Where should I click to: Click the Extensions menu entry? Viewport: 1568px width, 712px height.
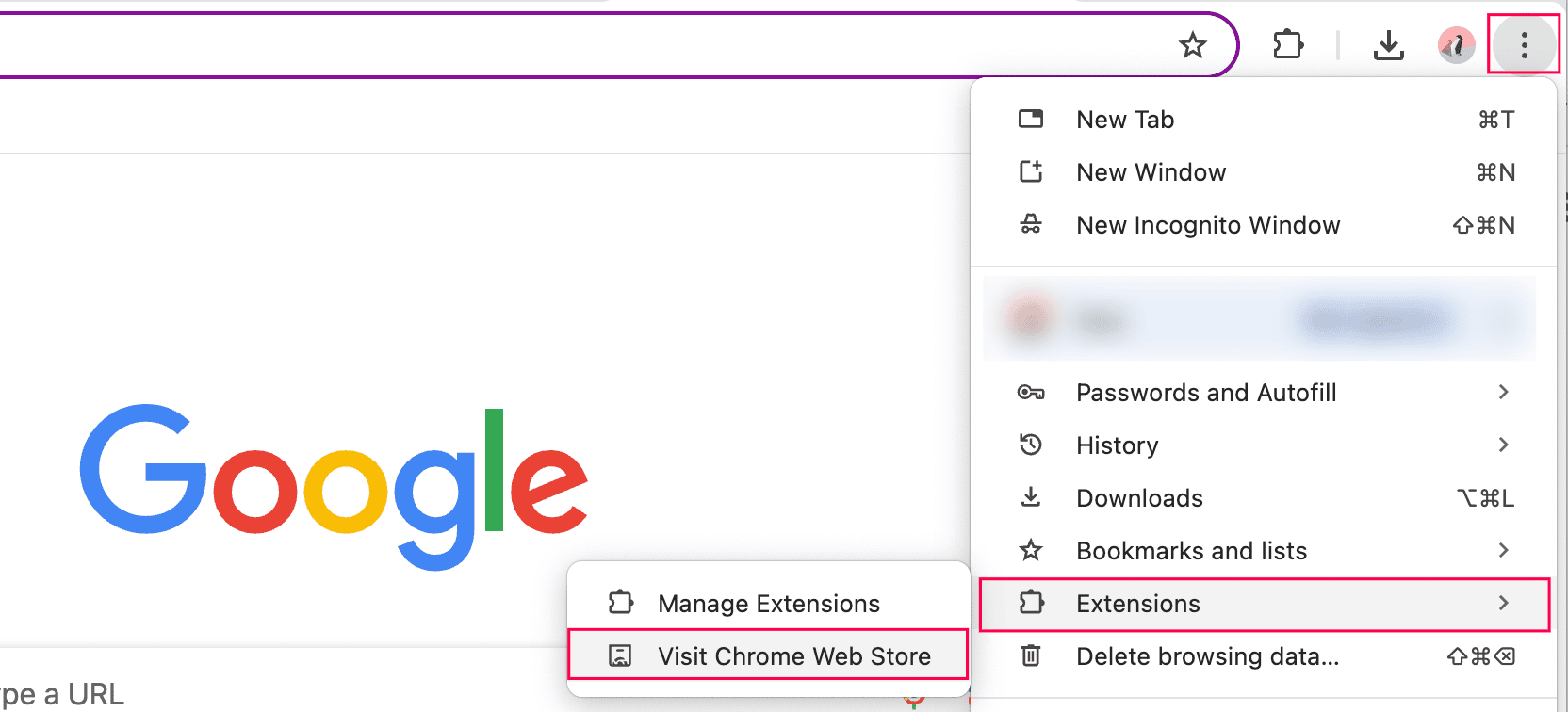pos(1138,604)
